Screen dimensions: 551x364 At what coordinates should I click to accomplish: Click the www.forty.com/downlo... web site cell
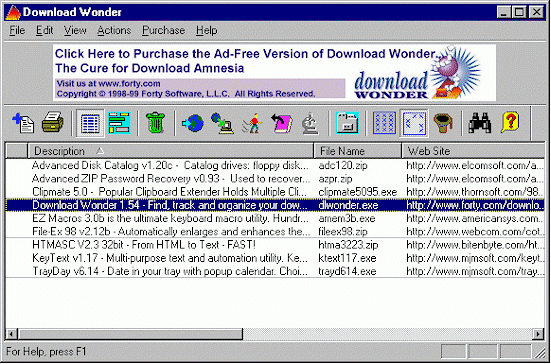[x=475, y=205]
